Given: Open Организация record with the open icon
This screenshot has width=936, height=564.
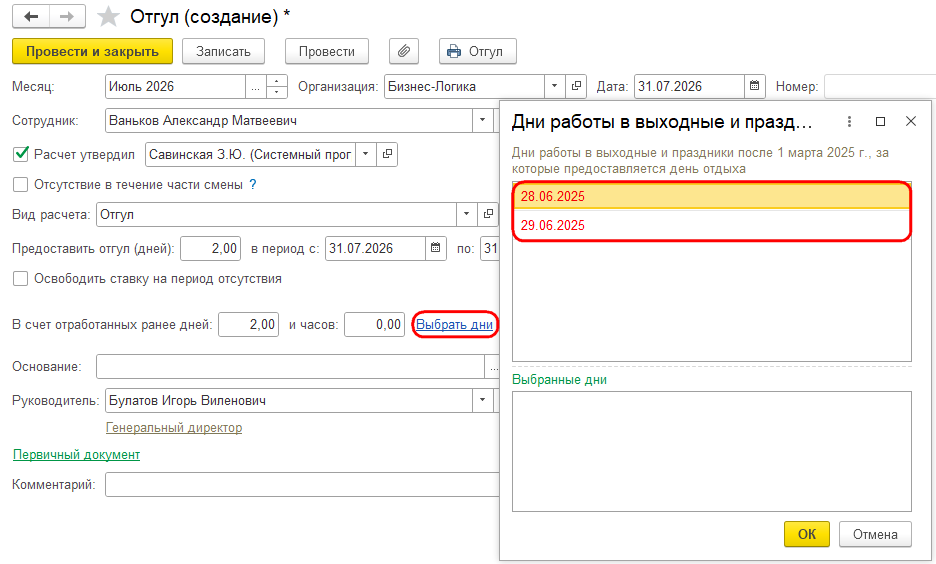Looking at the screenshot, I should coord(576,86).
